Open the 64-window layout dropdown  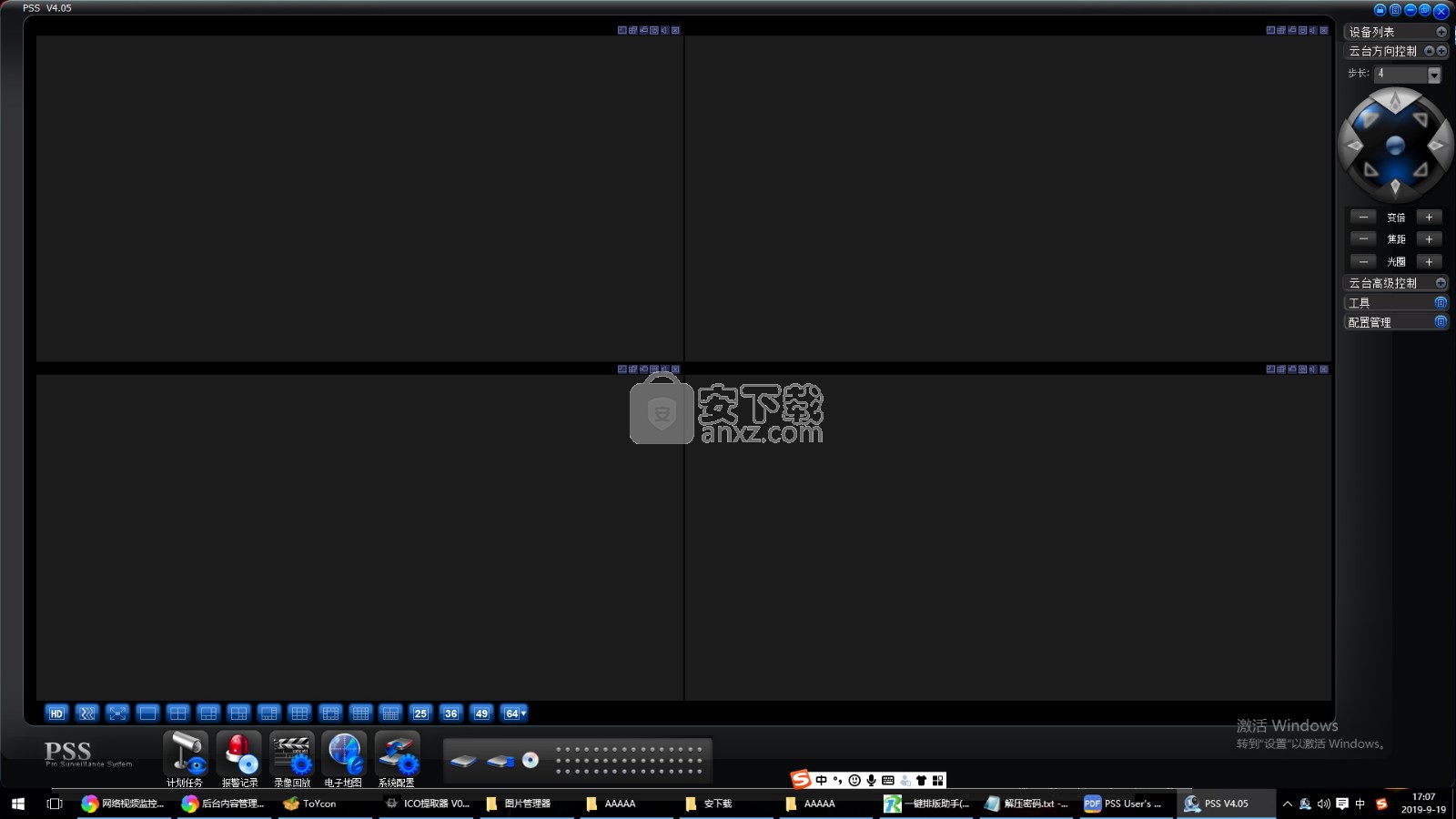515,713
